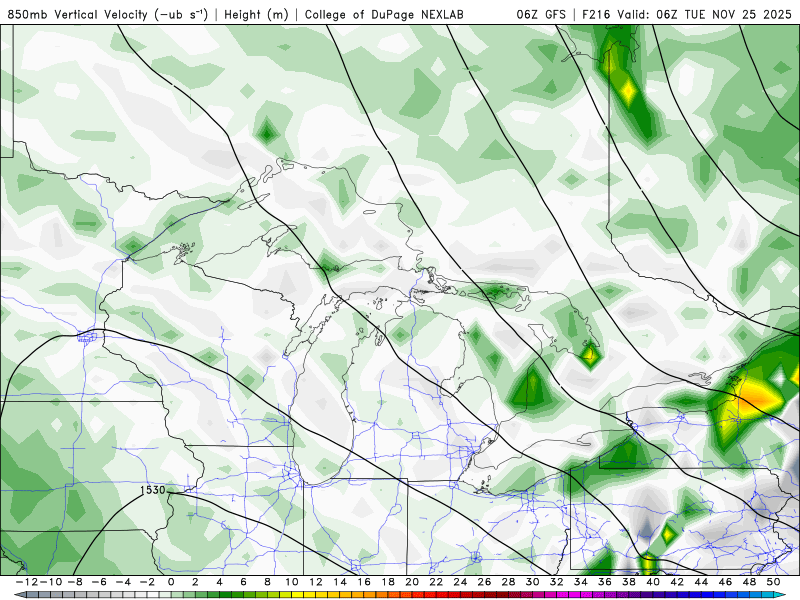Click the '8' color scale label
This screenshot has width=800, height=600.
click(x=267, y=582)
